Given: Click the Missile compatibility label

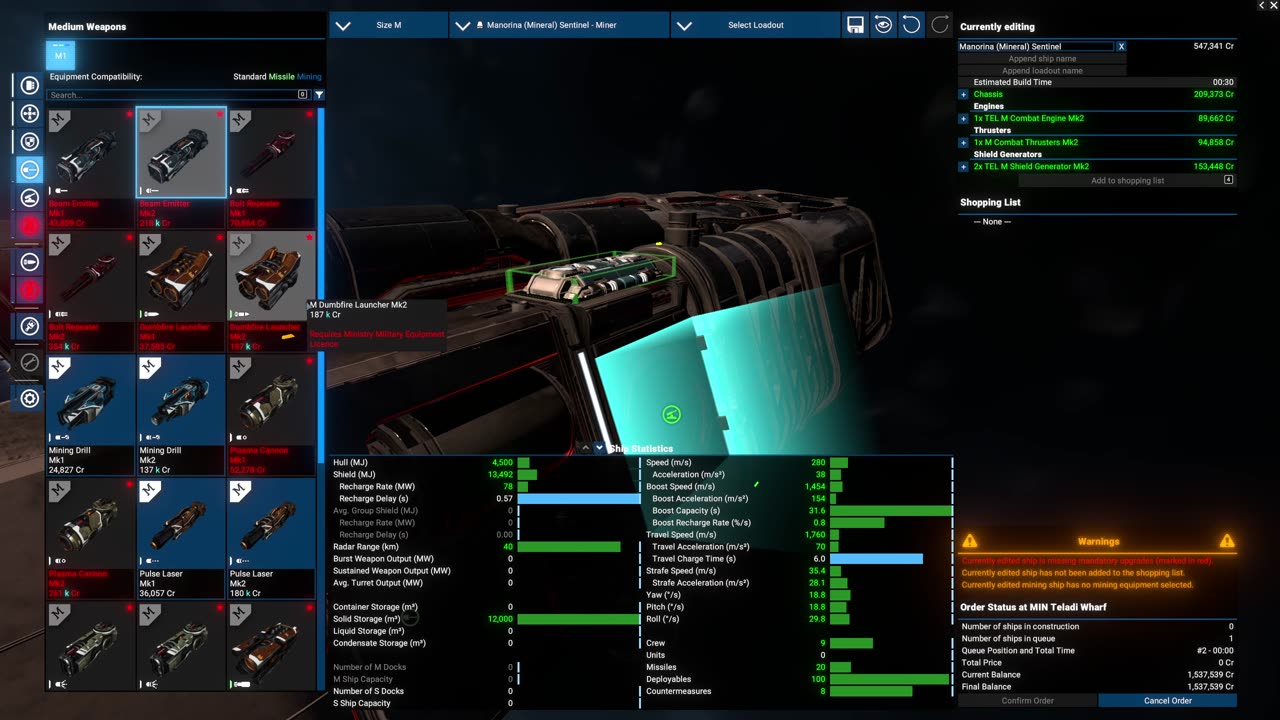Looking at the screenshot, I should (281, 77).
